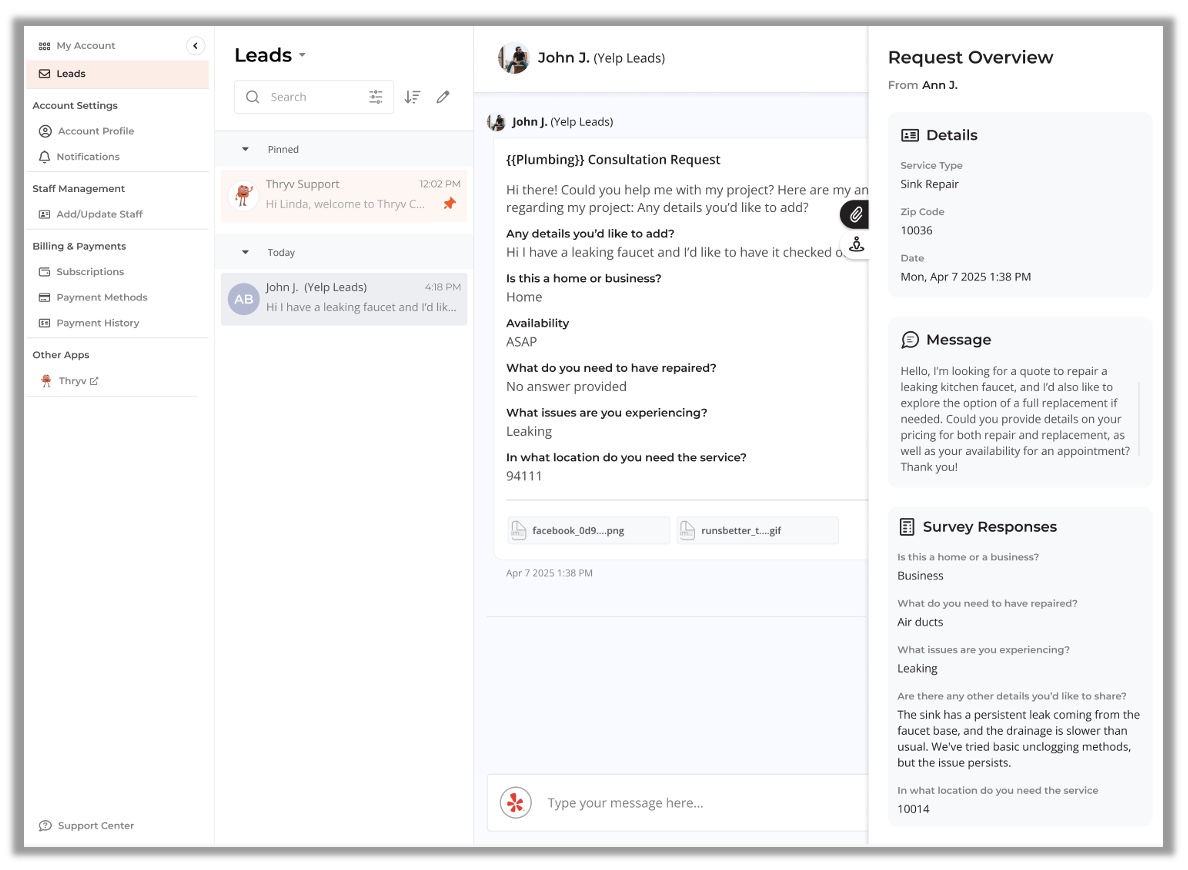Click the Message section scrollbar
1188x870 pixels.
1139,418
